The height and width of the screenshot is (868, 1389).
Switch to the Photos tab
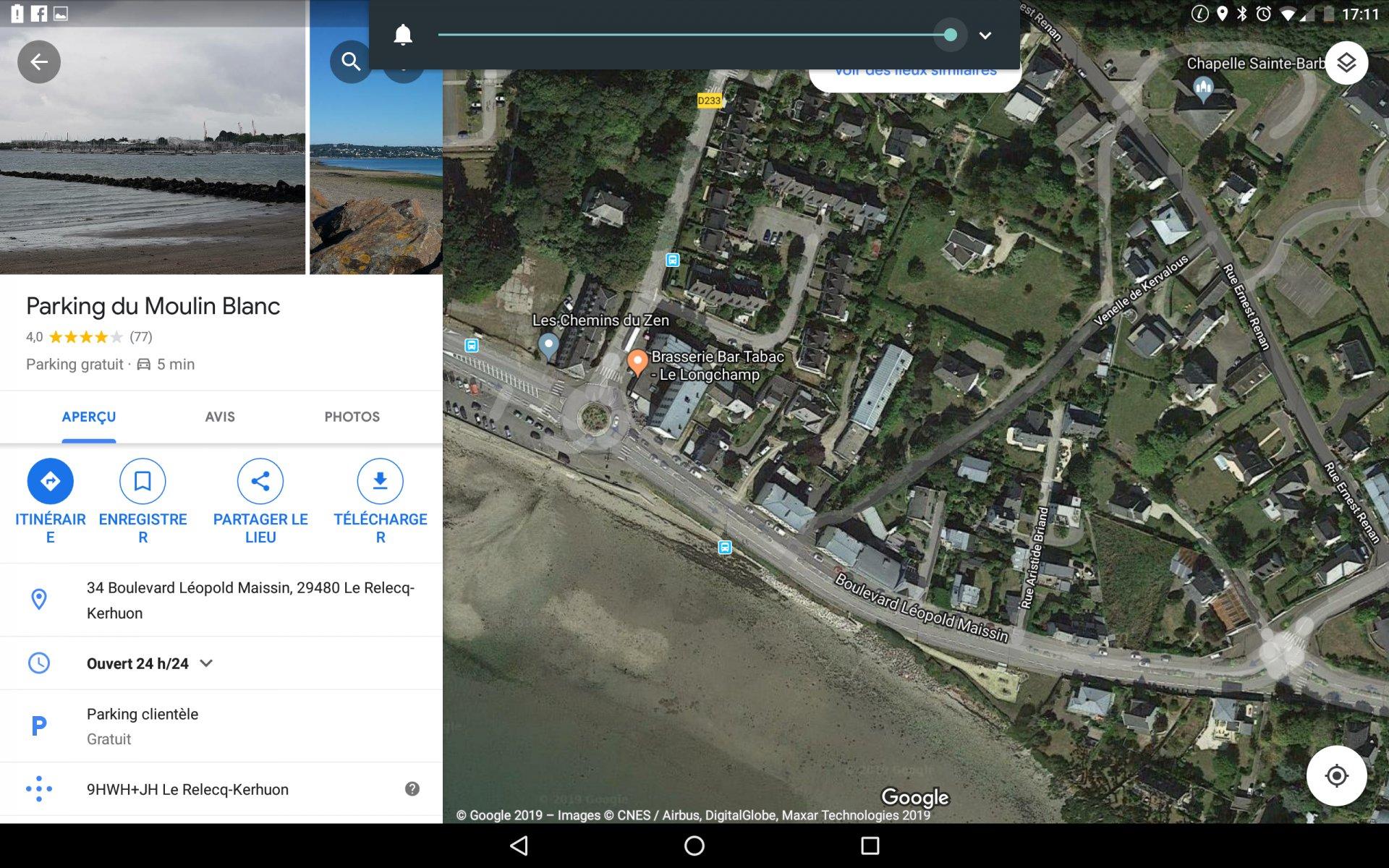pyautogui.click(x=352, y=417)
